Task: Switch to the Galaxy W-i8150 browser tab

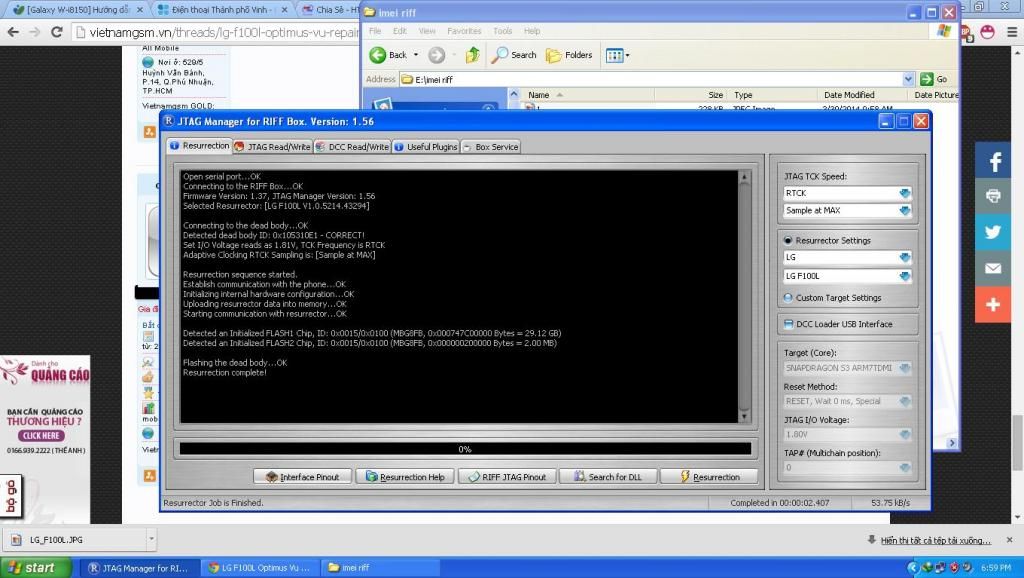Action: coord(77,10)
